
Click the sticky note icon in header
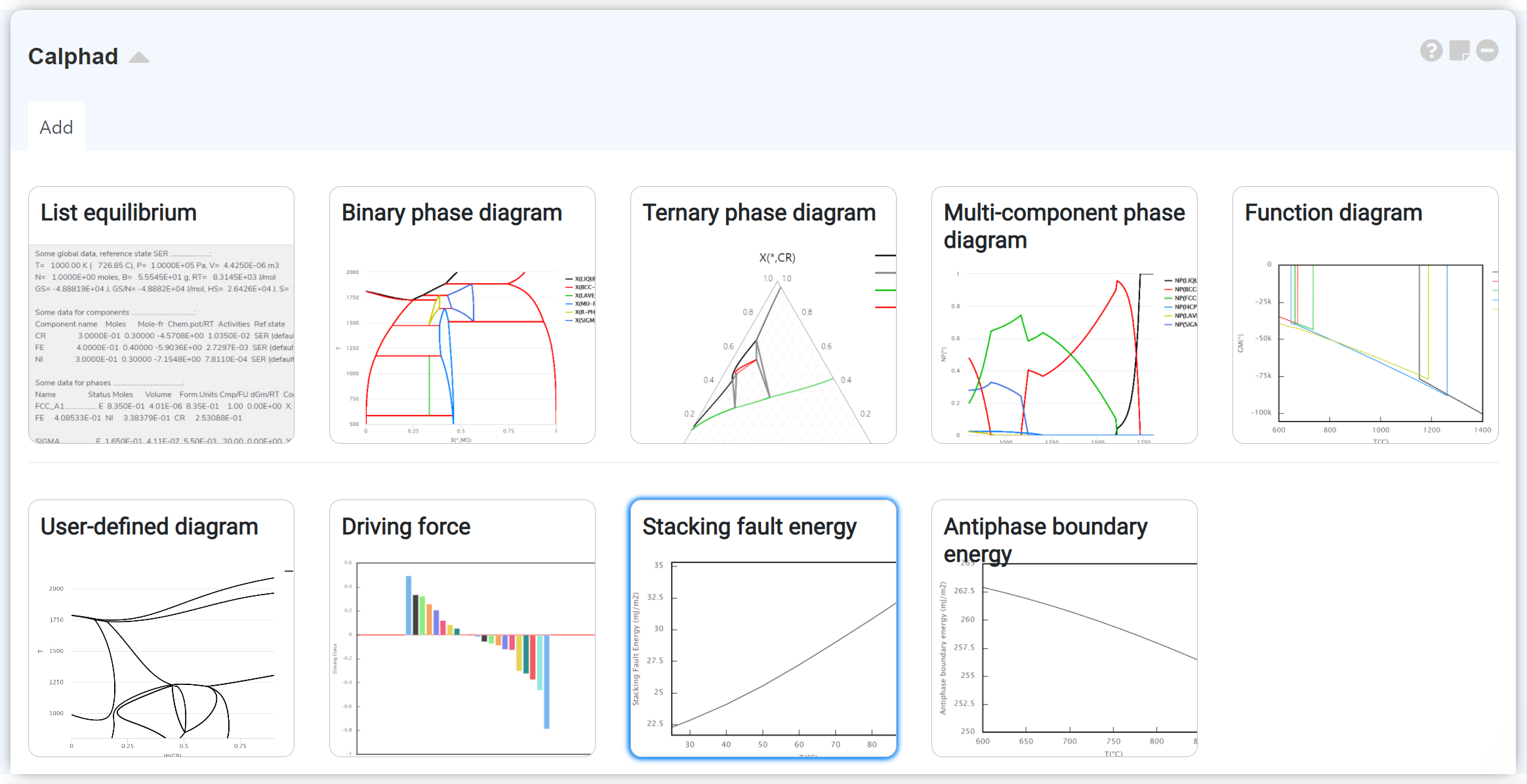[x=1459, y=50]
